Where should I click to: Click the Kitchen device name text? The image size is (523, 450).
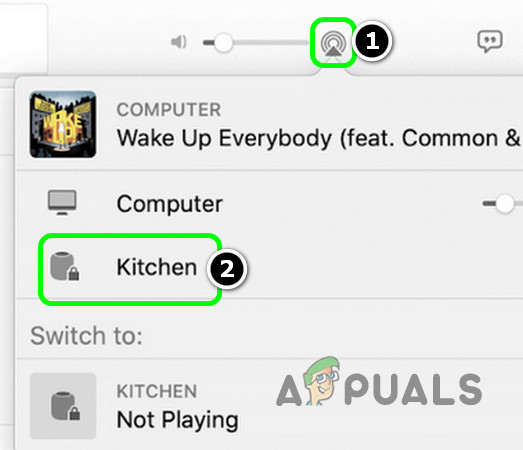[157, 267]
